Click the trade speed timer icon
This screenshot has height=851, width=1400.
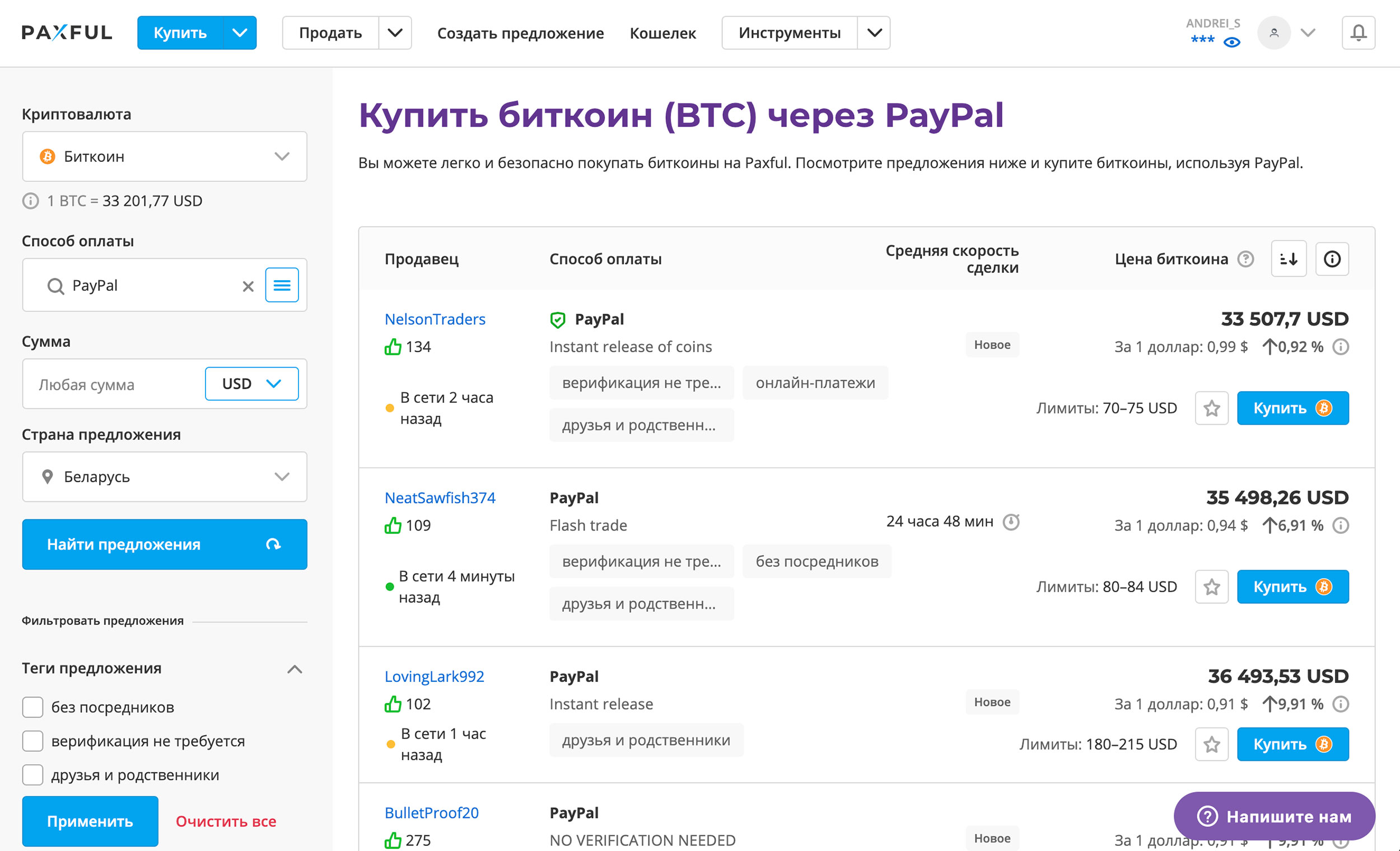pyautogui.click(x=1010, y=521)
